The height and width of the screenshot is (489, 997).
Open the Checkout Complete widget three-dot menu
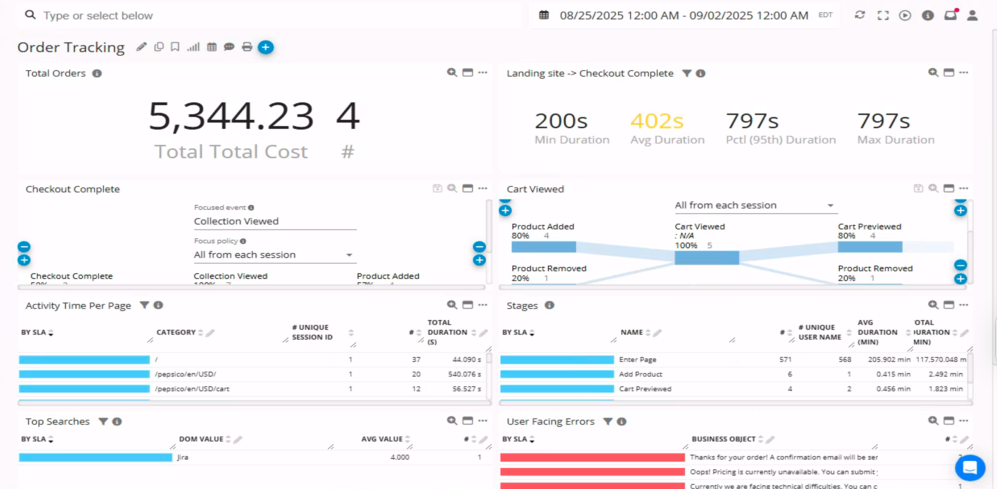tap(483, 188)
